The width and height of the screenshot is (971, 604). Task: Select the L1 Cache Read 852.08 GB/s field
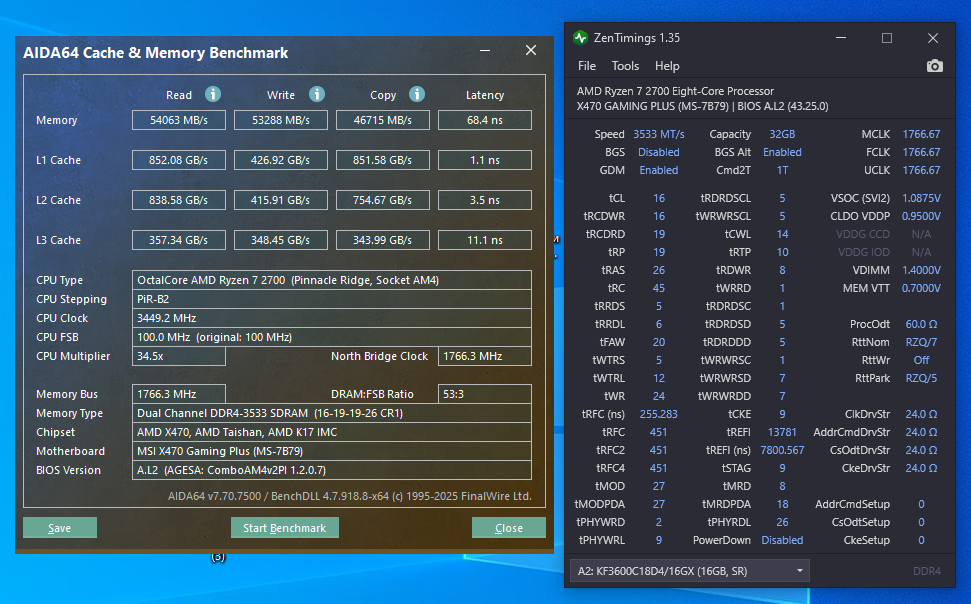click(179, 160)
